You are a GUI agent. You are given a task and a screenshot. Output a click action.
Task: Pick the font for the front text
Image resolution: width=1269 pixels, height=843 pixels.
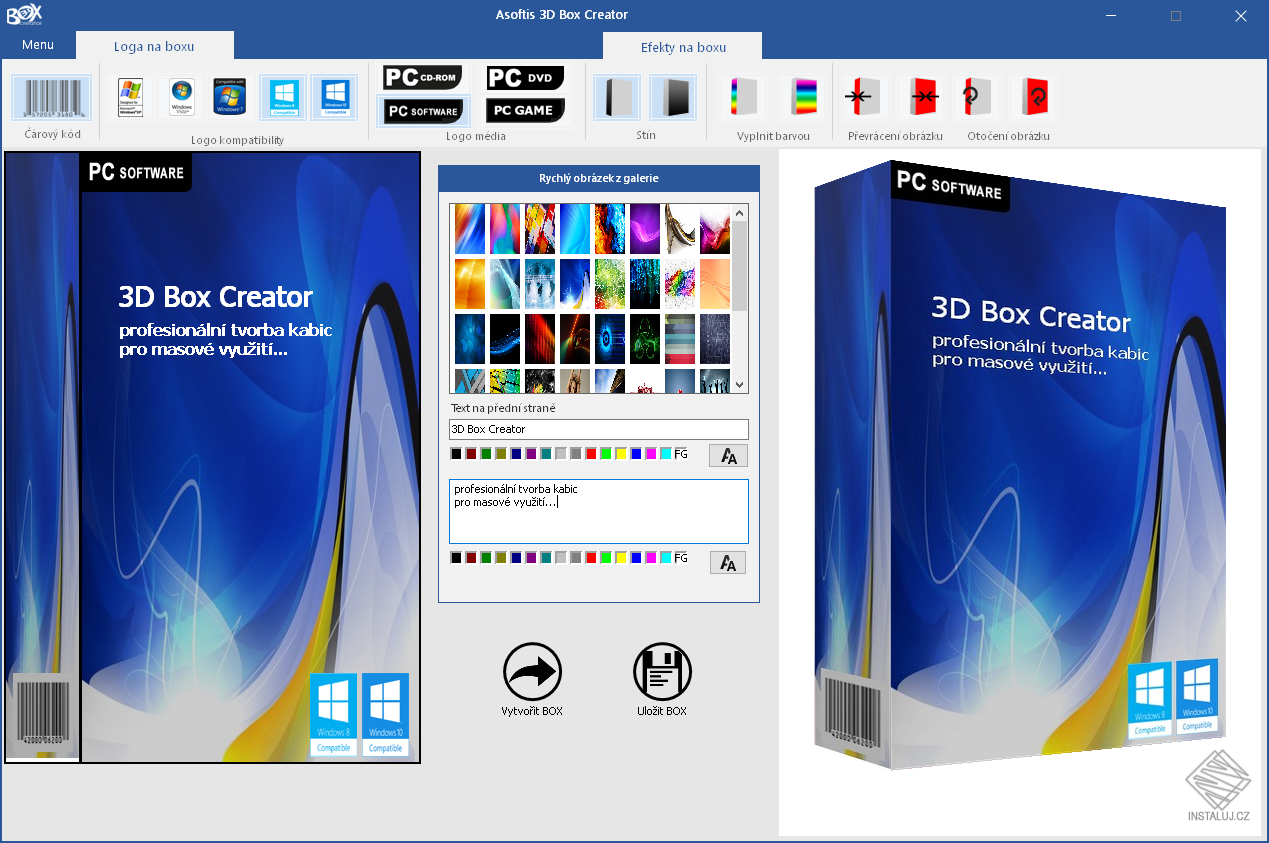tap(727, 454)
